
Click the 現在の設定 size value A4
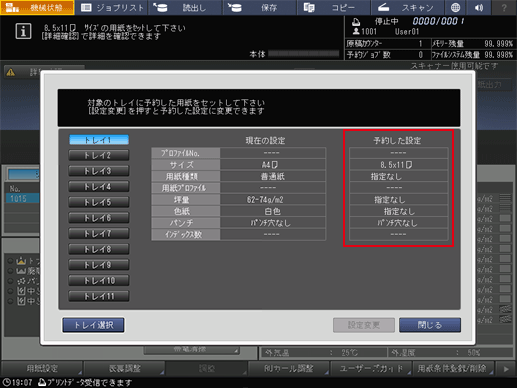tap(273, 165)
